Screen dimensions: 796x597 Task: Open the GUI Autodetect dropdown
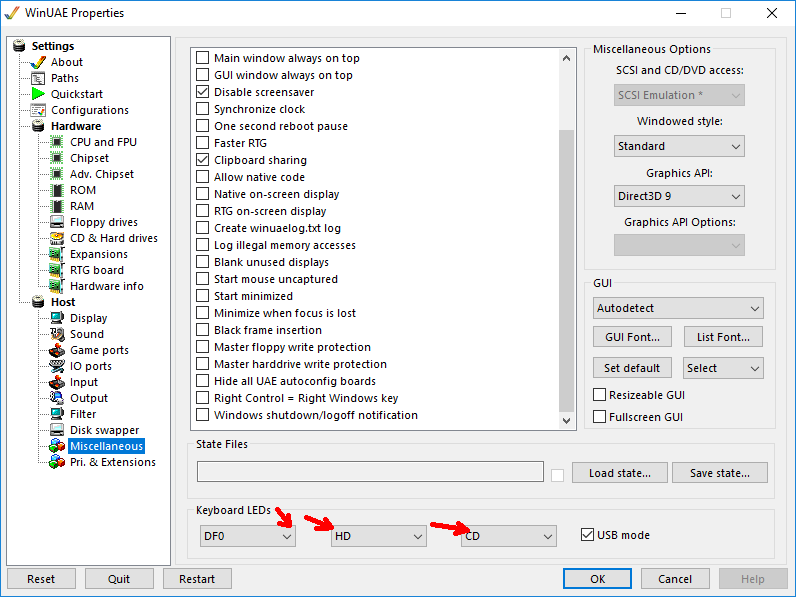(678, 308)
